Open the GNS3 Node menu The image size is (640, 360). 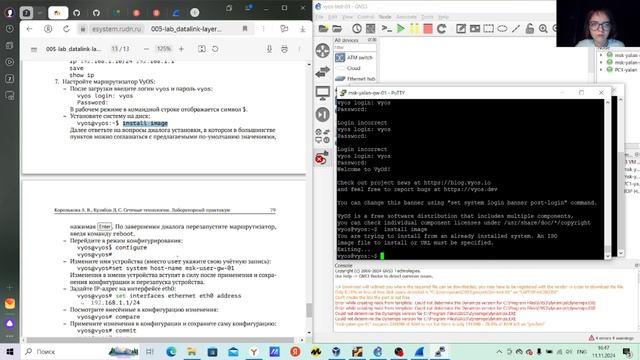385,17
